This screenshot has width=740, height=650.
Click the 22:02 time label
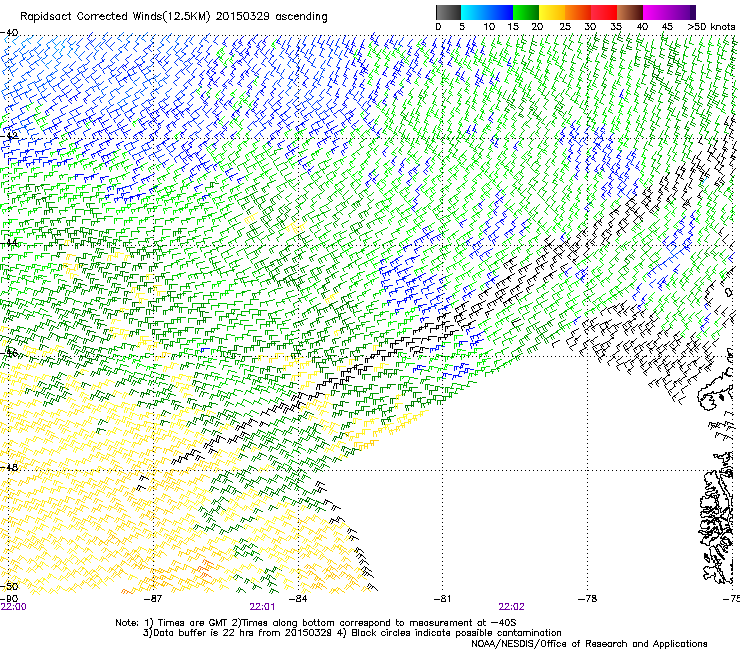coord(512,607)
